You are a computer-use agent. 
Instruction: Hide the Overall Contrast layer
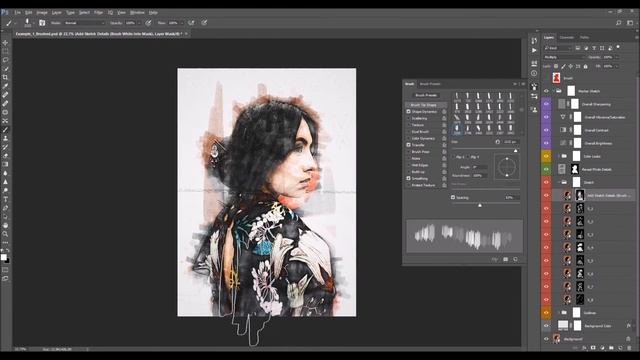pyautogui.click(x=546, y=130)
